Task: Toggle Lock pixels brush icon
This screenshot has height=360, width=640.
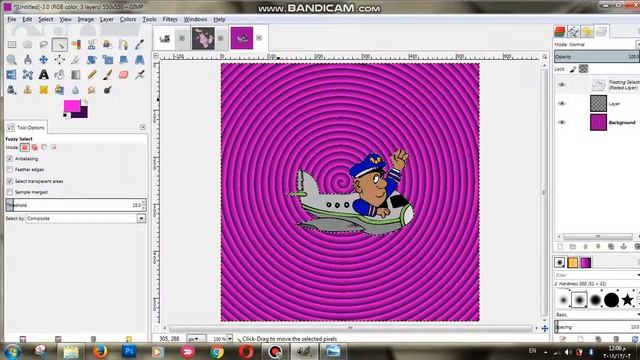Action: (x=573, y=69)
